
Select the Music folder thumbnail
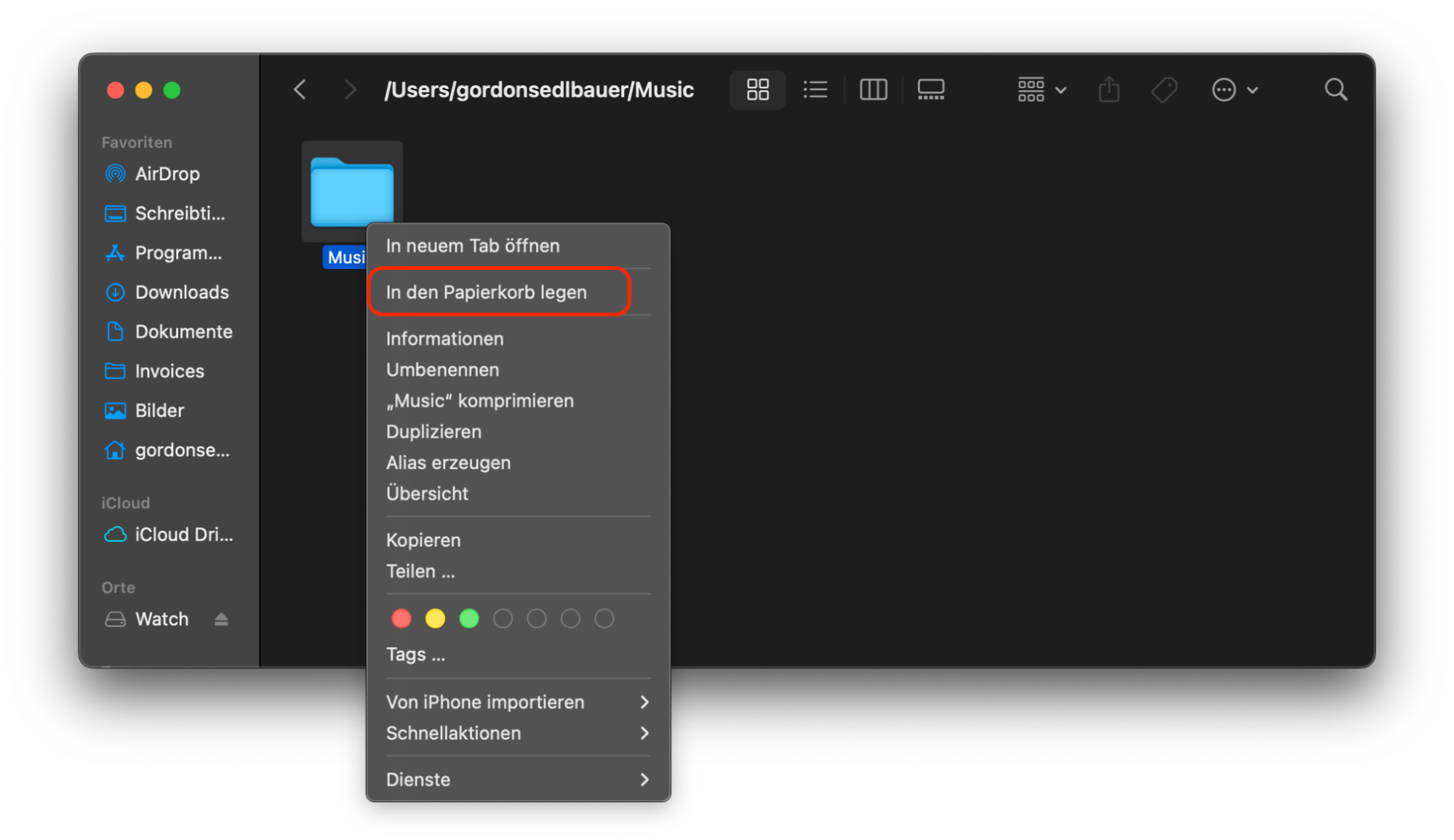click(351, 191)
